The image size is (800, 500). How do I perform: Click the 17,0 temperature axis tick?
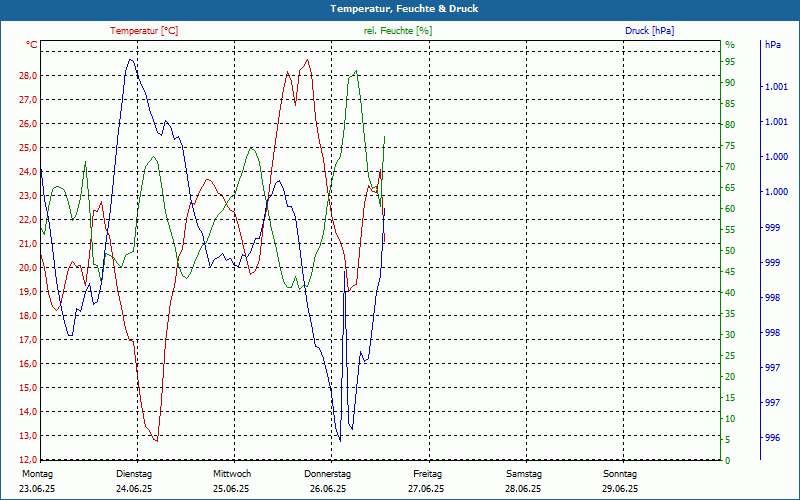click(x=28, y=339)
